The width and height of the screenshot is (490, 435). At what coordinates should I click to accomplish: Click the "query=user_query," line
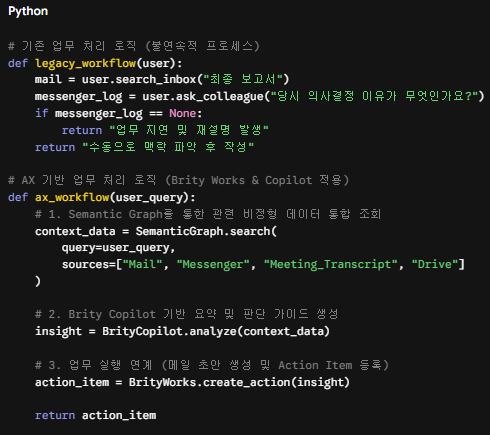pyautogui.click(x=119, y=248)
